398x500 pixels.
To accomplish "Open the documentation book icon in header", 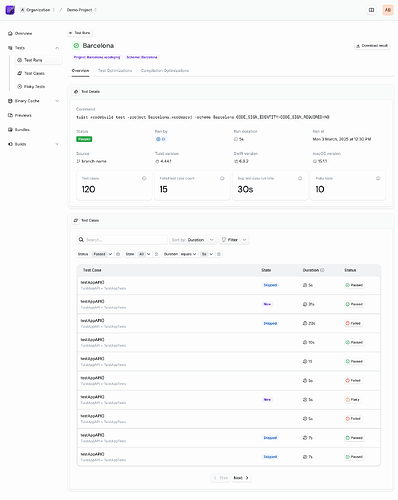I will [371, 10].
